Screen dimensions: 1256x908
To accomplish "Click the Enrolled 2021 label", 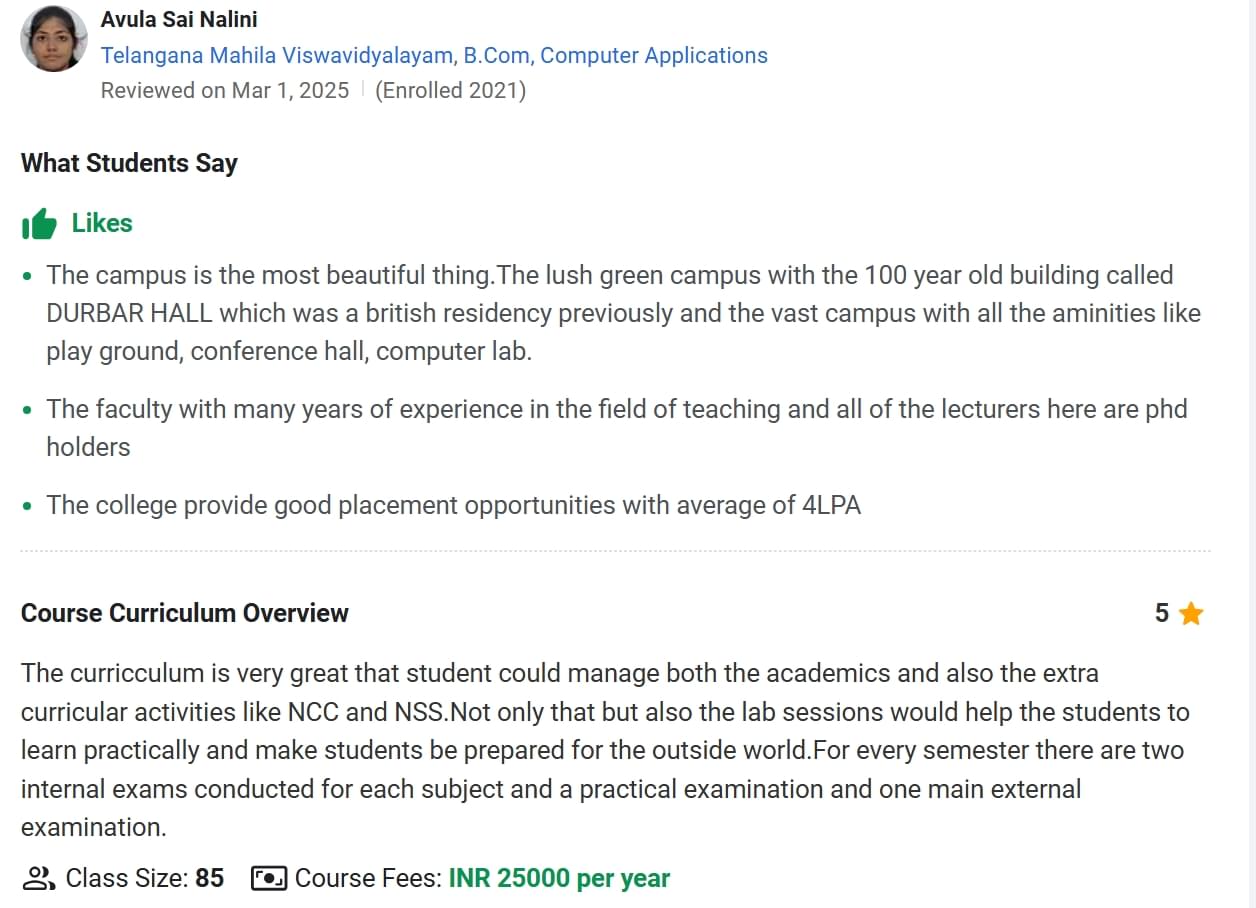I will [450, 90].
